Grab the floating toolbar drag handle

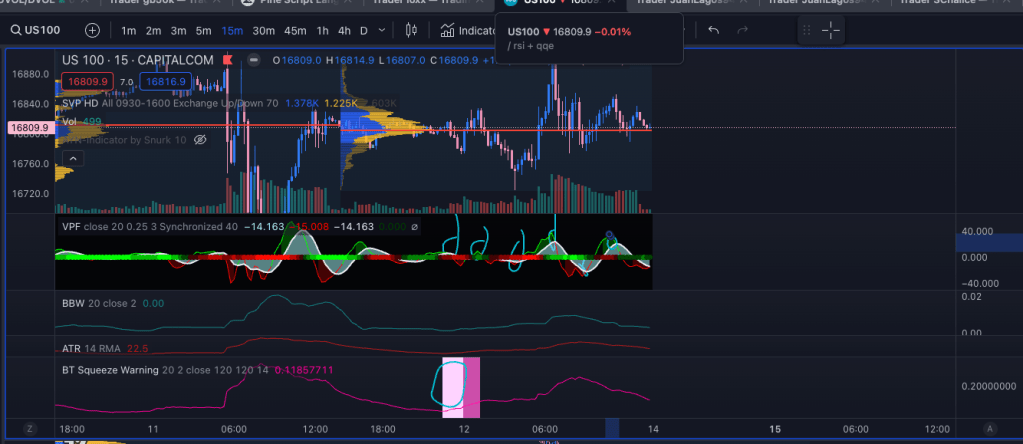tap(806, 31)
